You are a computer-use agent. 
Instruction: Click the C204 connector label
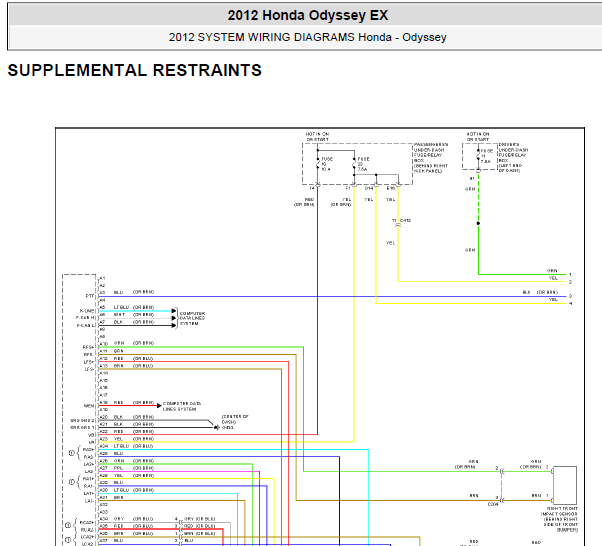point(493,504)
